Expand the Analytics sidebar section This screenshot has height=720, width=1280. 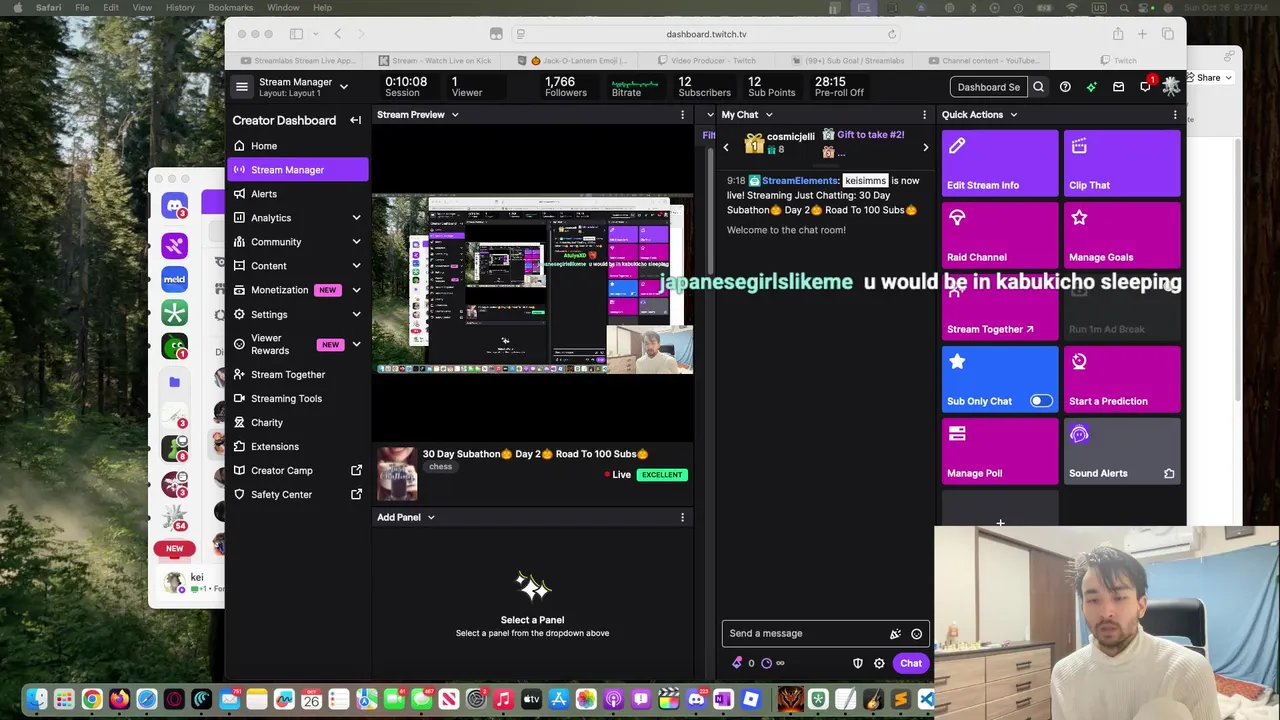[356, 218]
